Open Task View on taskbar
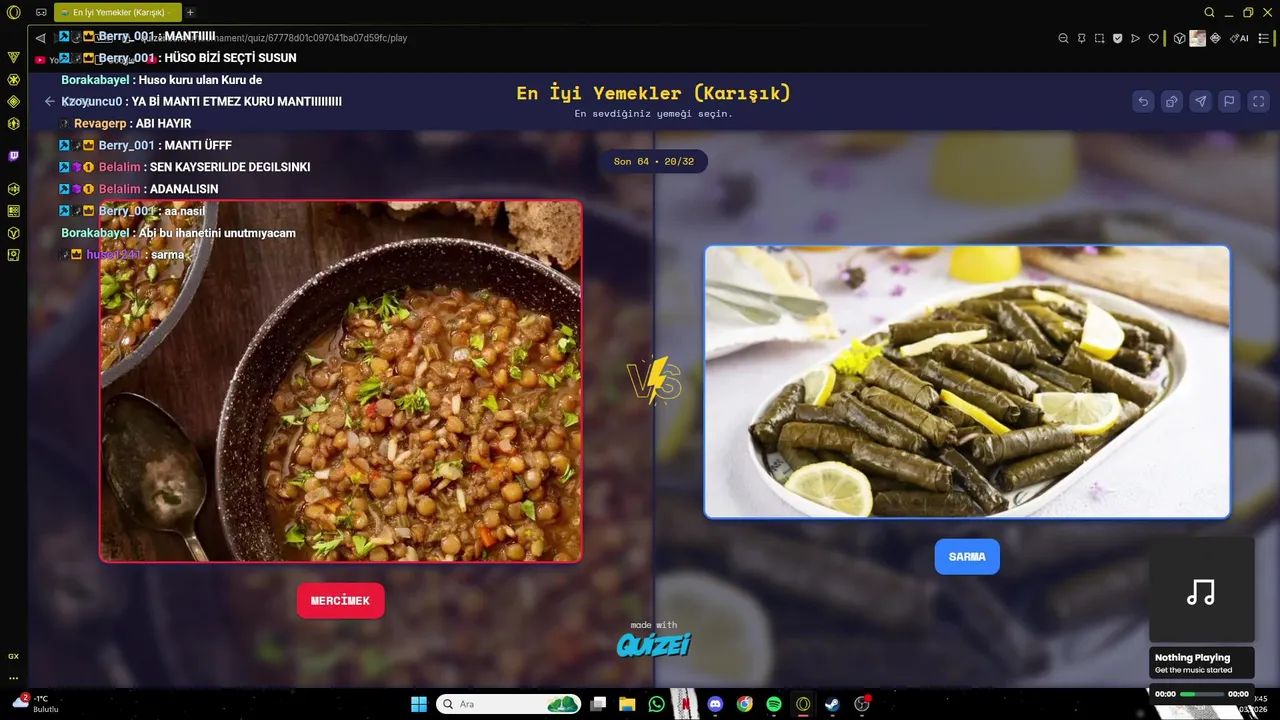Image resolution: width=1280 pixels, height=720 pixels. coord(598,704)
